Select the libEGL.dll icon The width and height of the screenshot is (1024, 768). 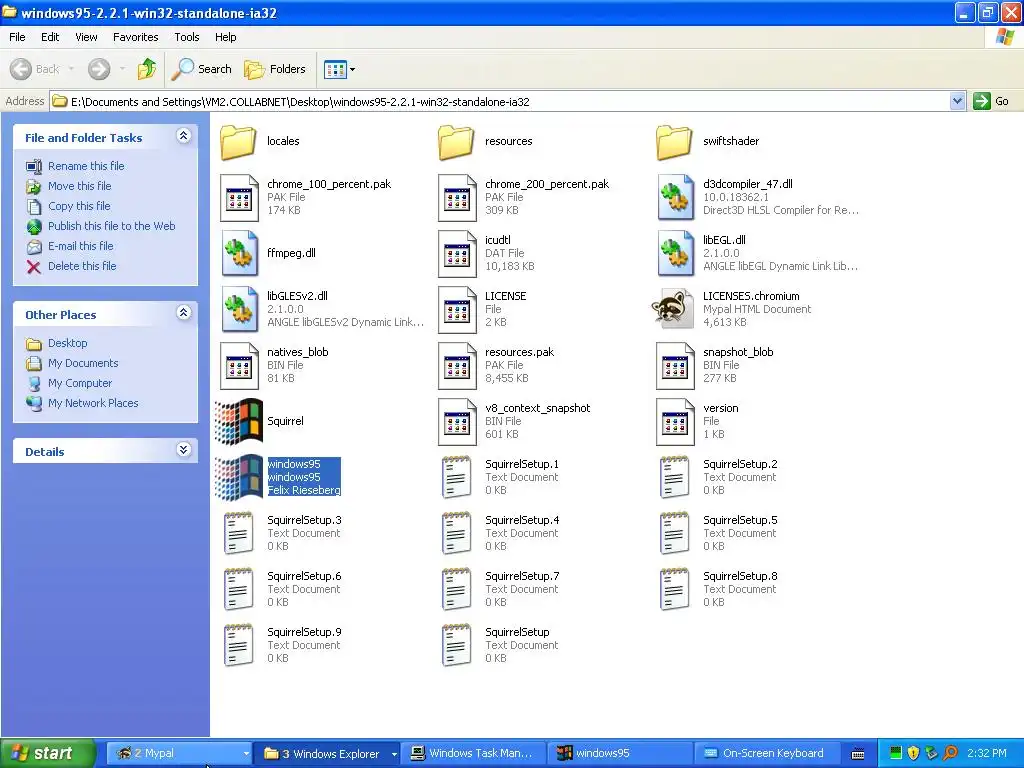(675, 253)
